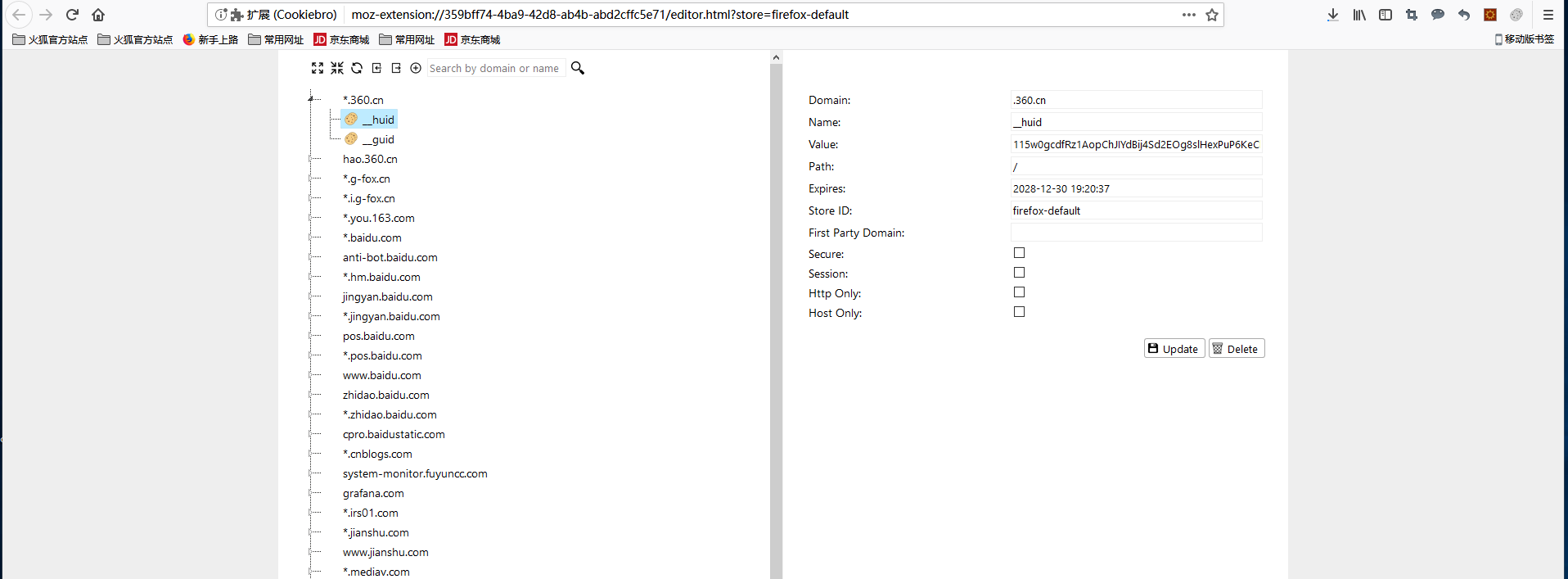Start screenshot crop tool

click(1412, 15)
